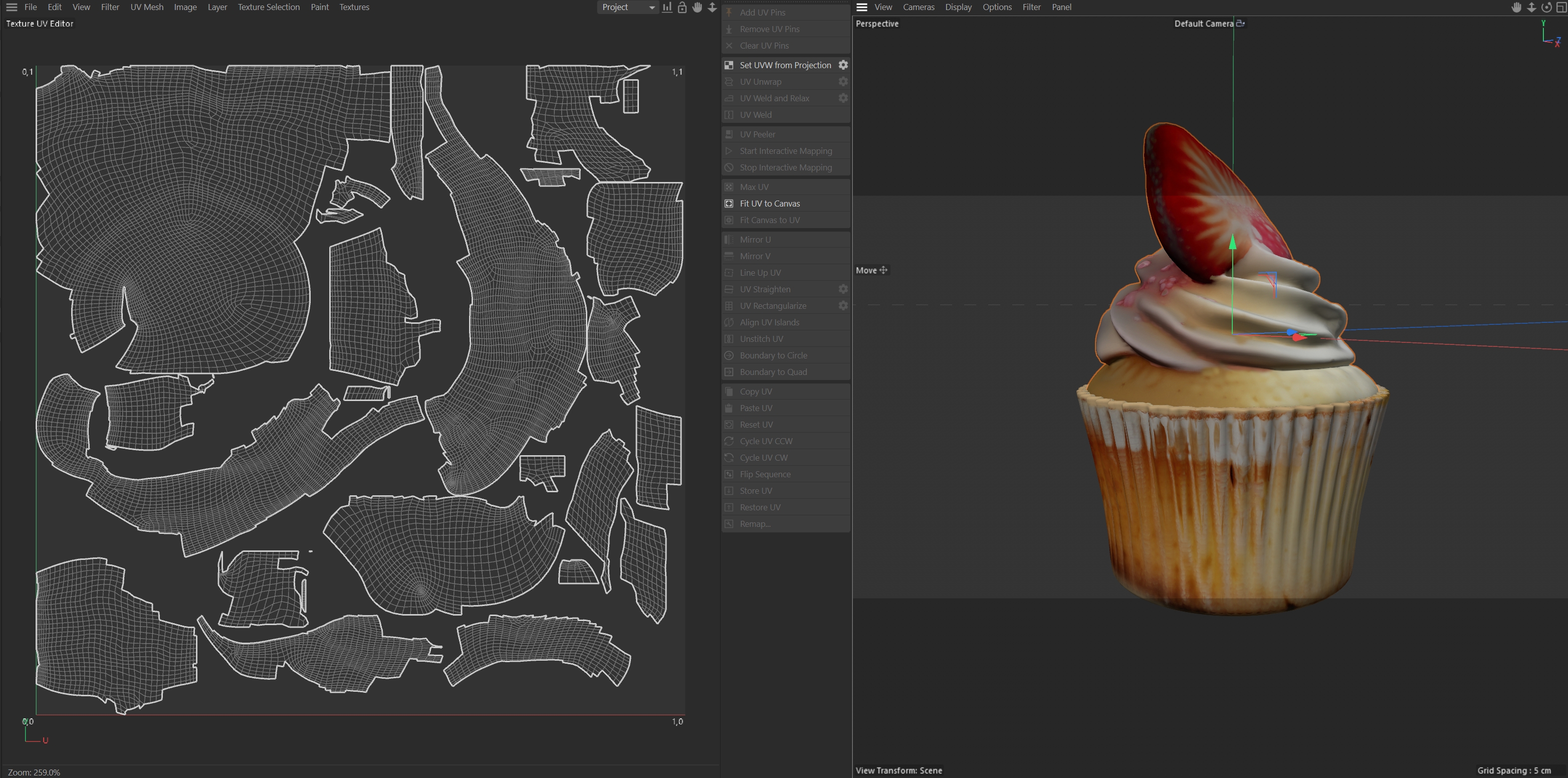
Task: Open the hamburger menu above the File menu
Action: [x=11, y=7]
